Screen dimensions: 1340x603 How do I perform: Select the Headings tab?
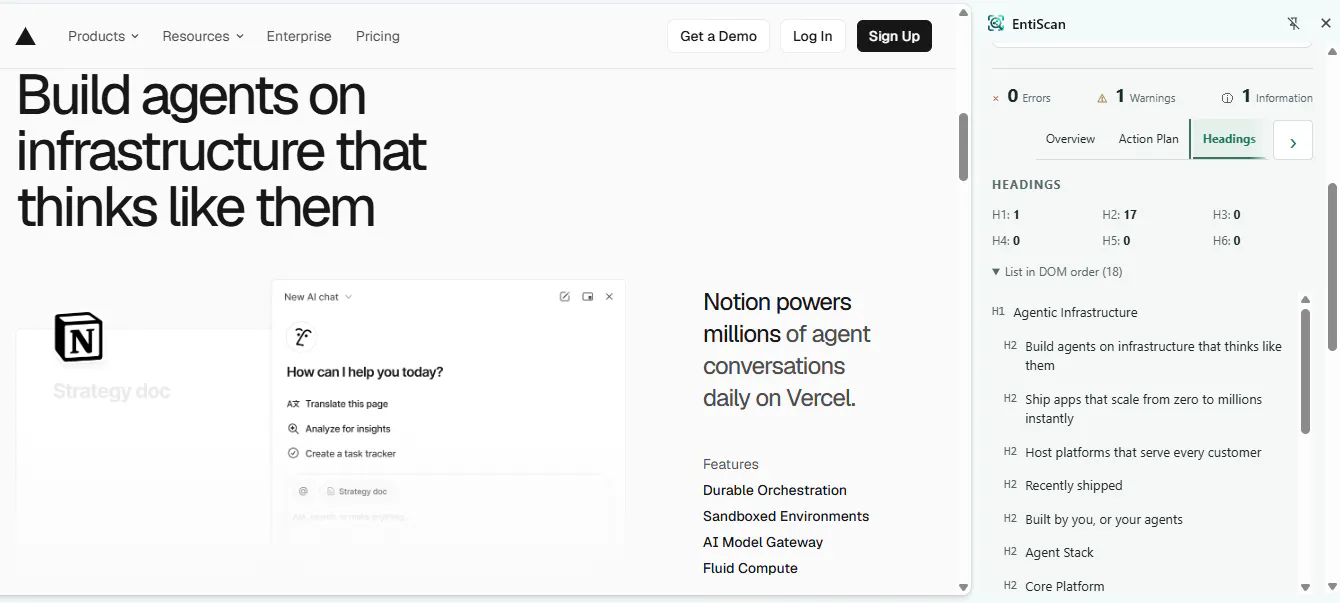tap(1229, 139)
